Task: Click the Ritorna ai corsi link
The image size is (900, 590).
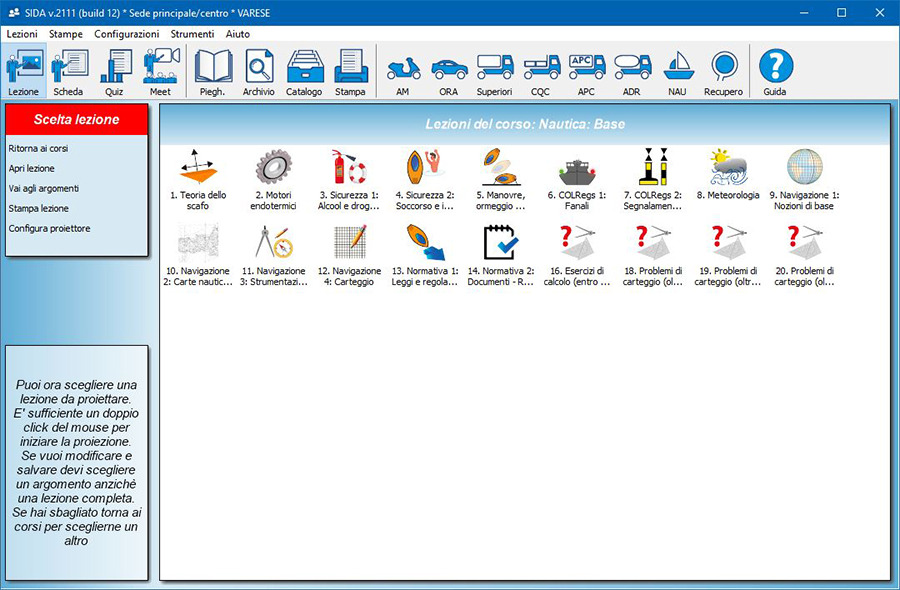Action: tap(38, 148)
